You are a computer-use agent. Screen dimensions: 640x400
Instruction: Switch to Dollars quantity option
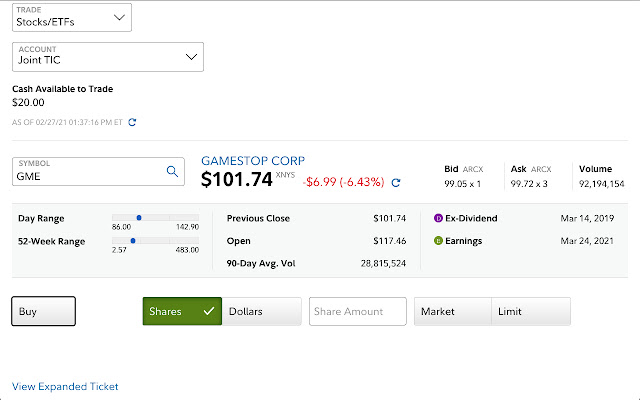(x=262, y=311)
